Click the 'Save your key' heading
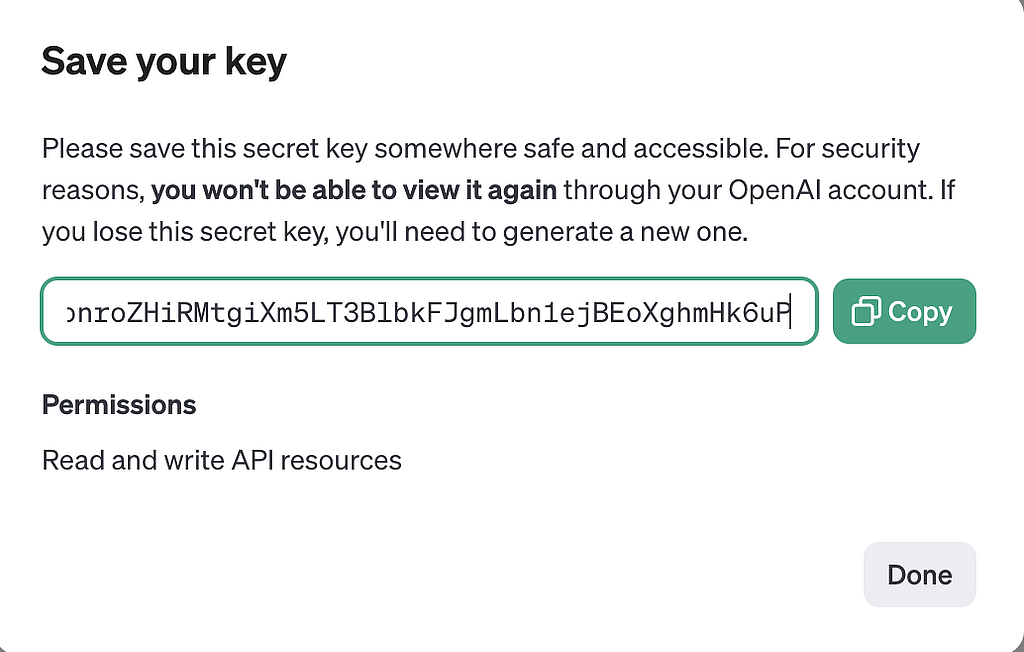1024x652 pixels. coord(163,61)
